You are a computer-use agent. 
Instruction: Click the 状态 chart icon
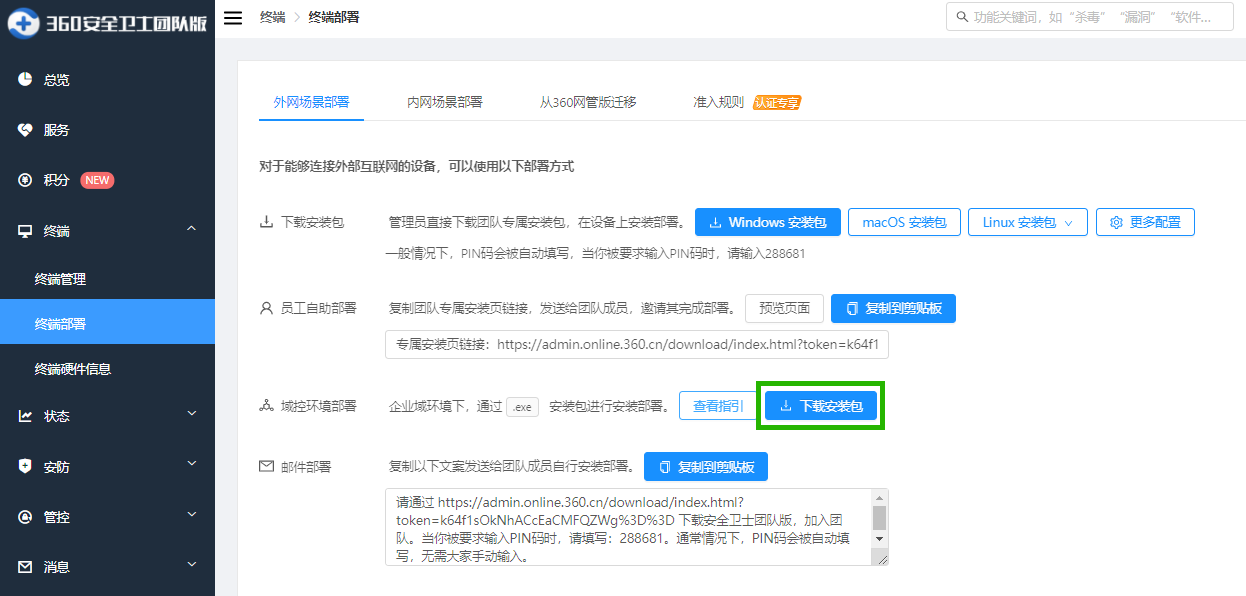26,416
